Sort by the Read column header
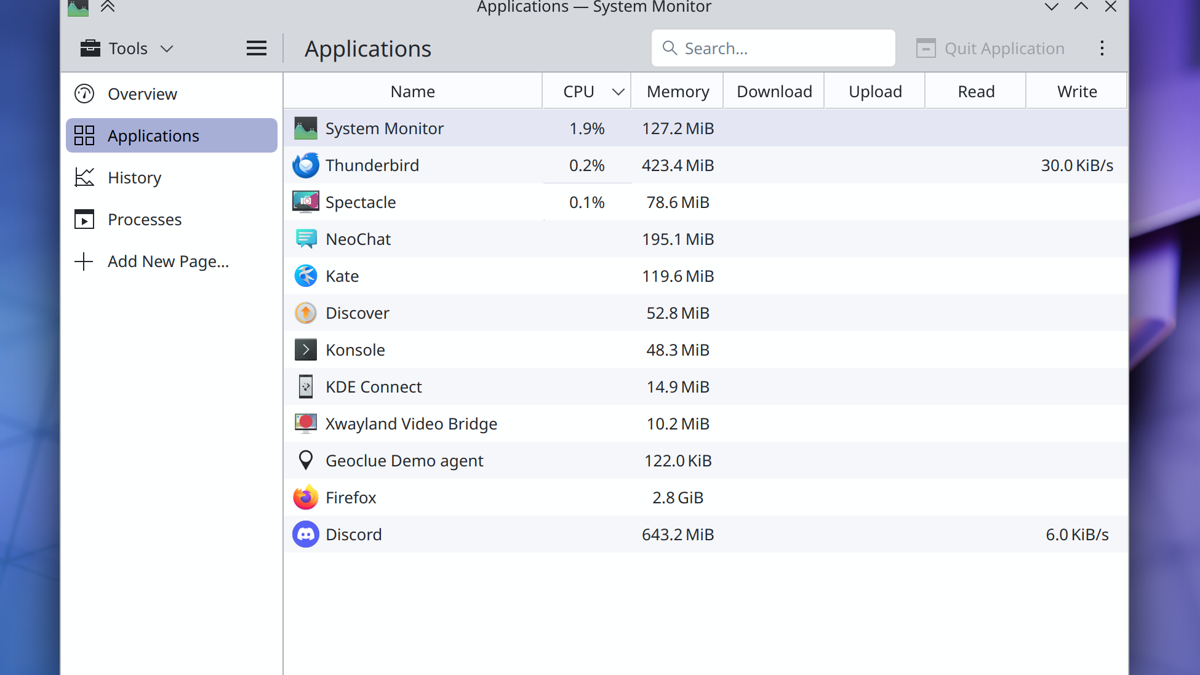The image size is (1200, 675). (976, 91)
